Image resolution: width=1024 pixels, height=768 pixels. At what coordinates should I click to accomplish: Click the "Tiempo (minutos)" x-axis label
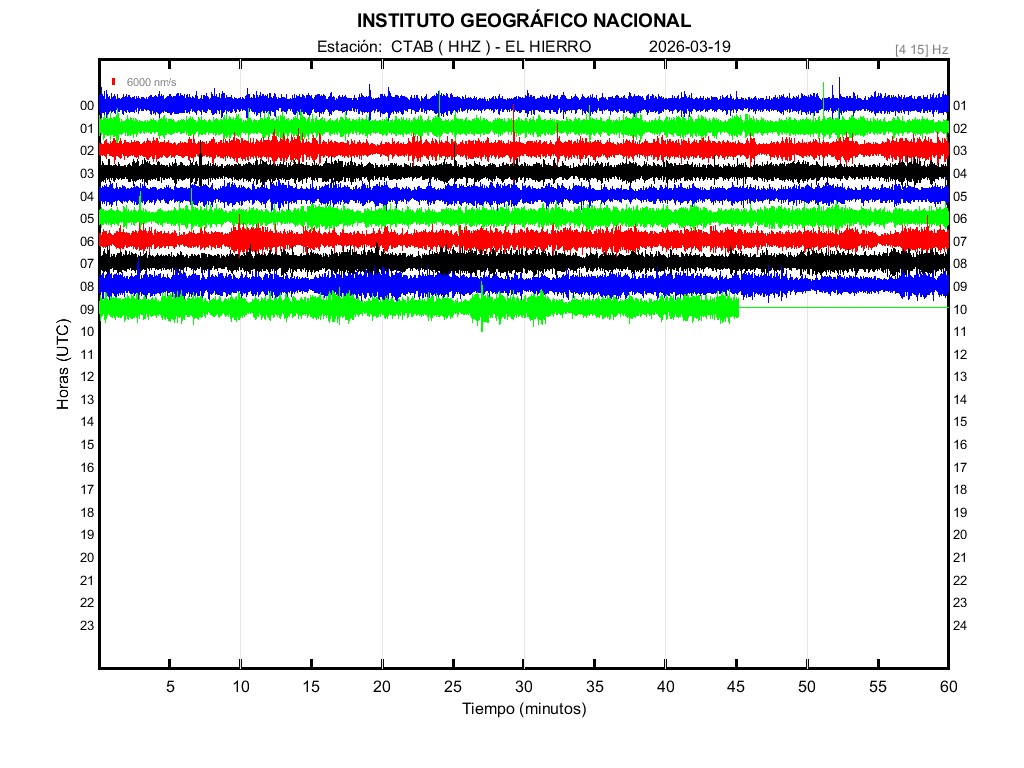[x=523, y=709]
